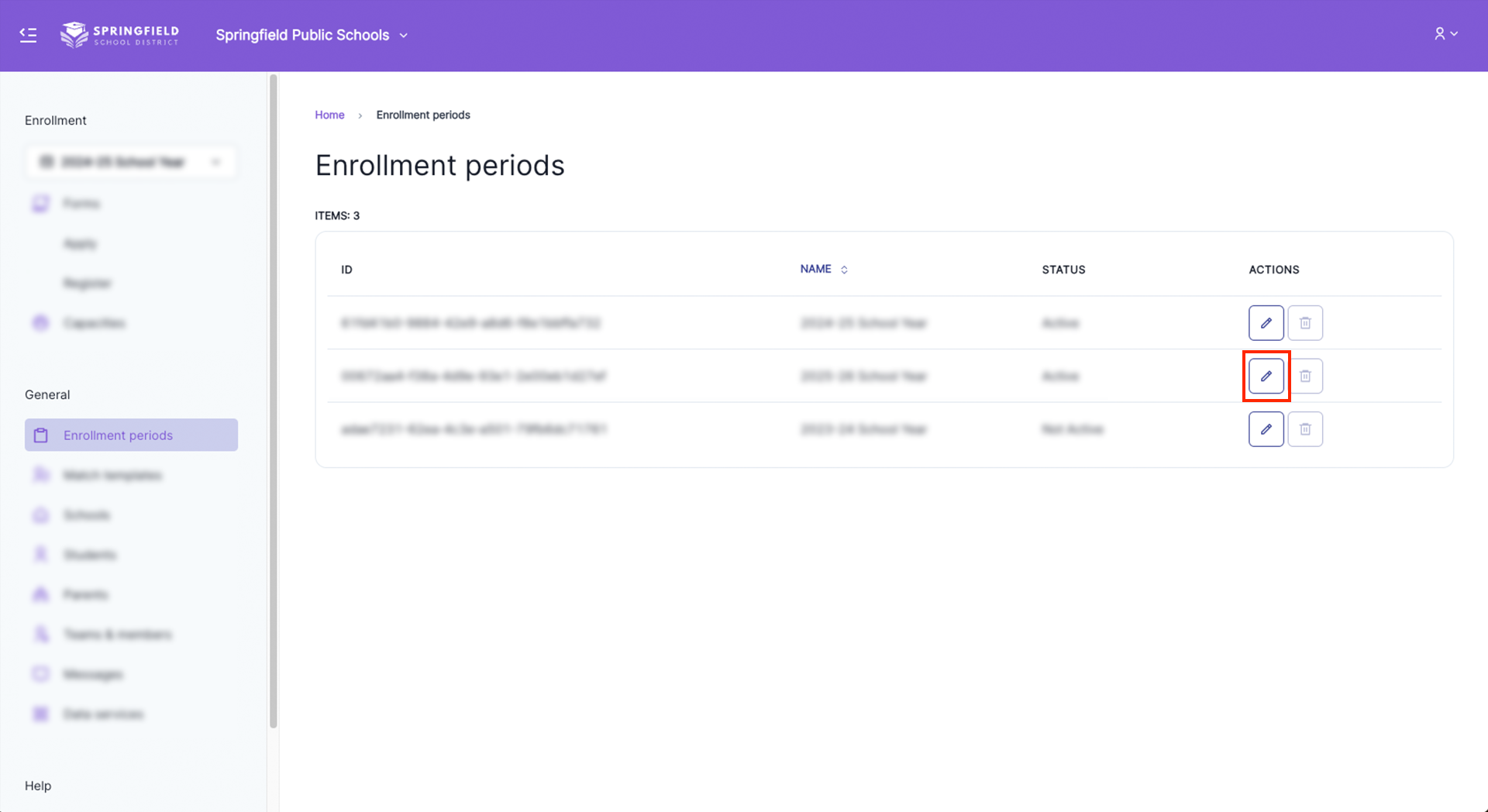Screen dimensions: 1488x812
Task: Click the clipboard icon beside Enrollment periods
Action: (x=42, y=435)
